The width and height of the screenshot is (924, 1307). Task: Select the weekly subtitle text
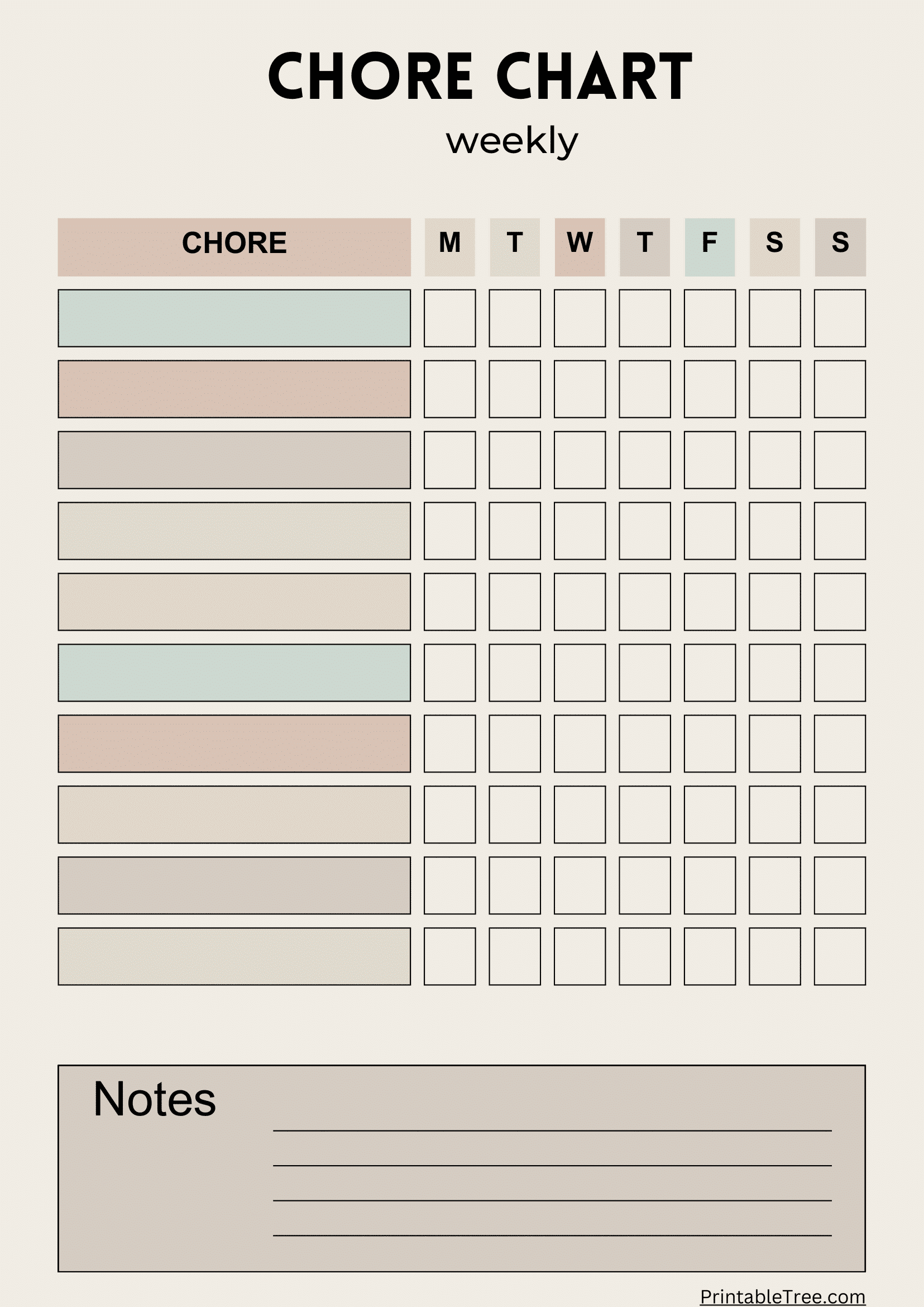coord(511,141)
